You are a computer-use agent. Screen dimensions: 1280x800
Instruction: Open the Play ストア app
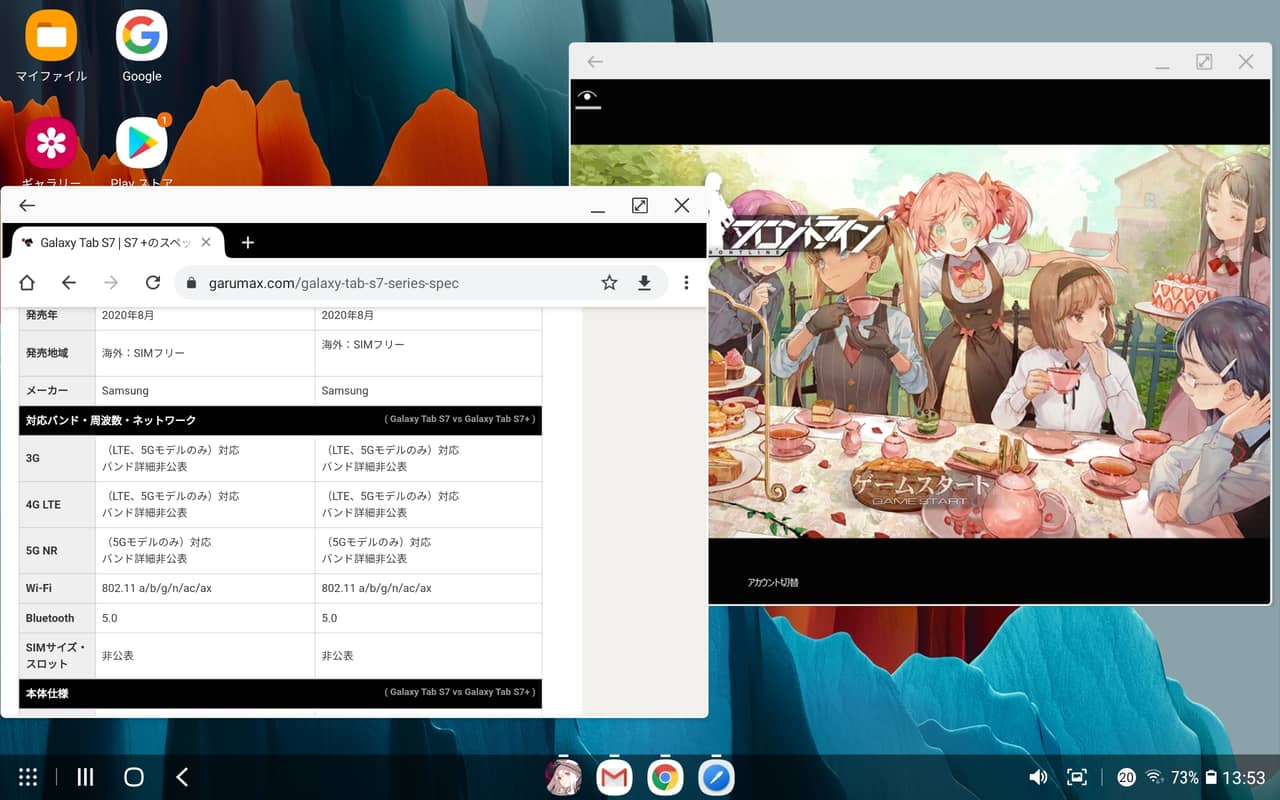pos(141,142)
